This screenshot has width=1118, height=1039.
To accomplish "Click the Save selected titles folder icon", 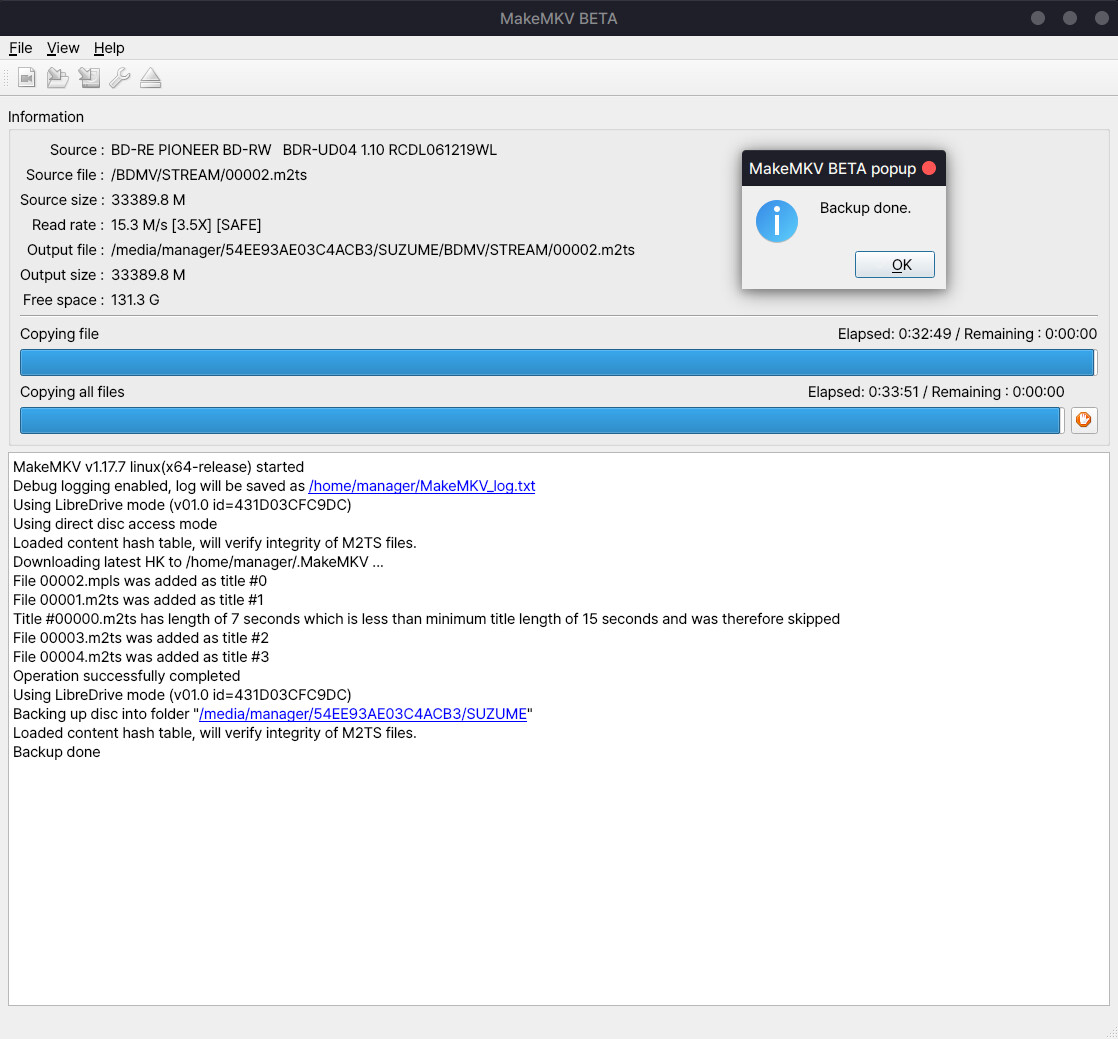I will click(x=58, y=78).
